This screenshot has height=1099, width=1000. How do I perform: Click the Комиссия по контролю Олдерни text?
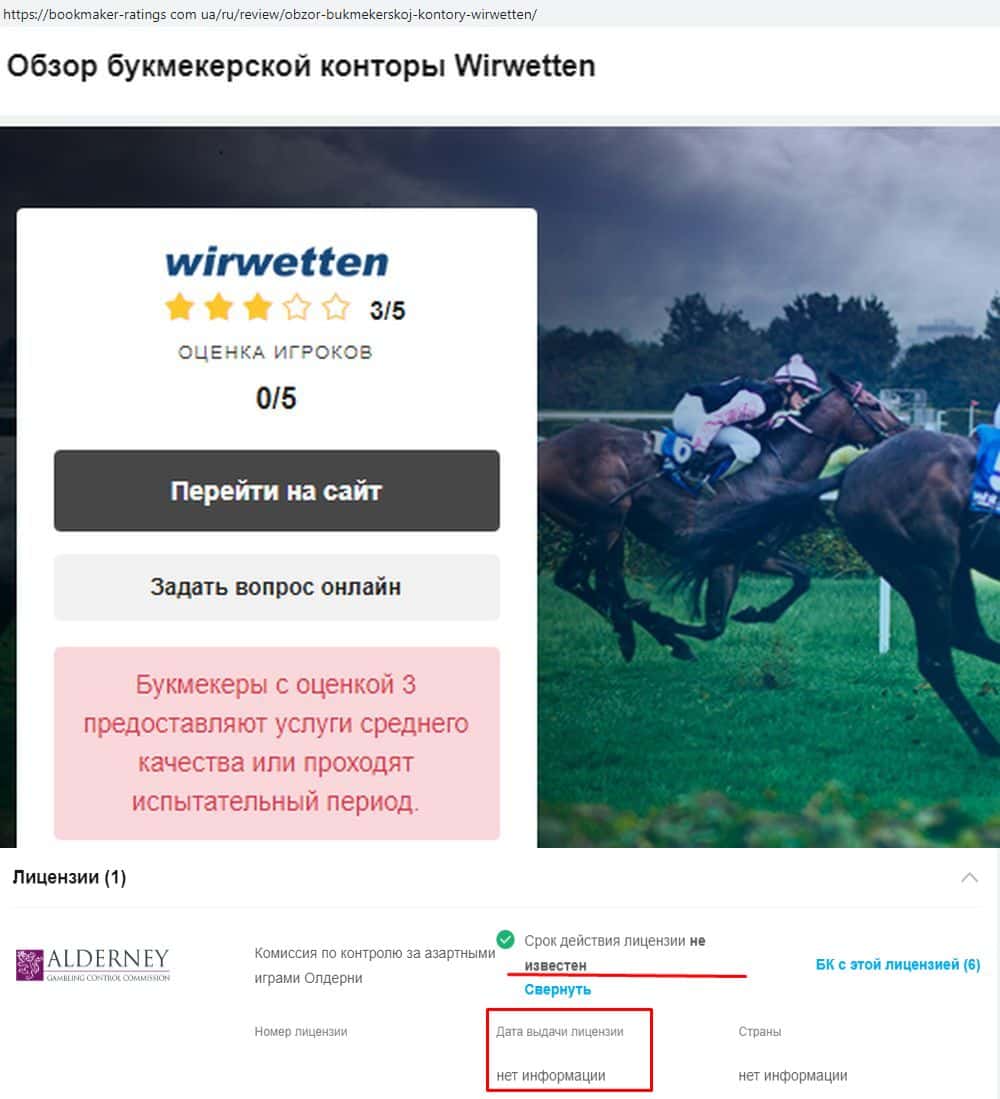click(374, 965)
